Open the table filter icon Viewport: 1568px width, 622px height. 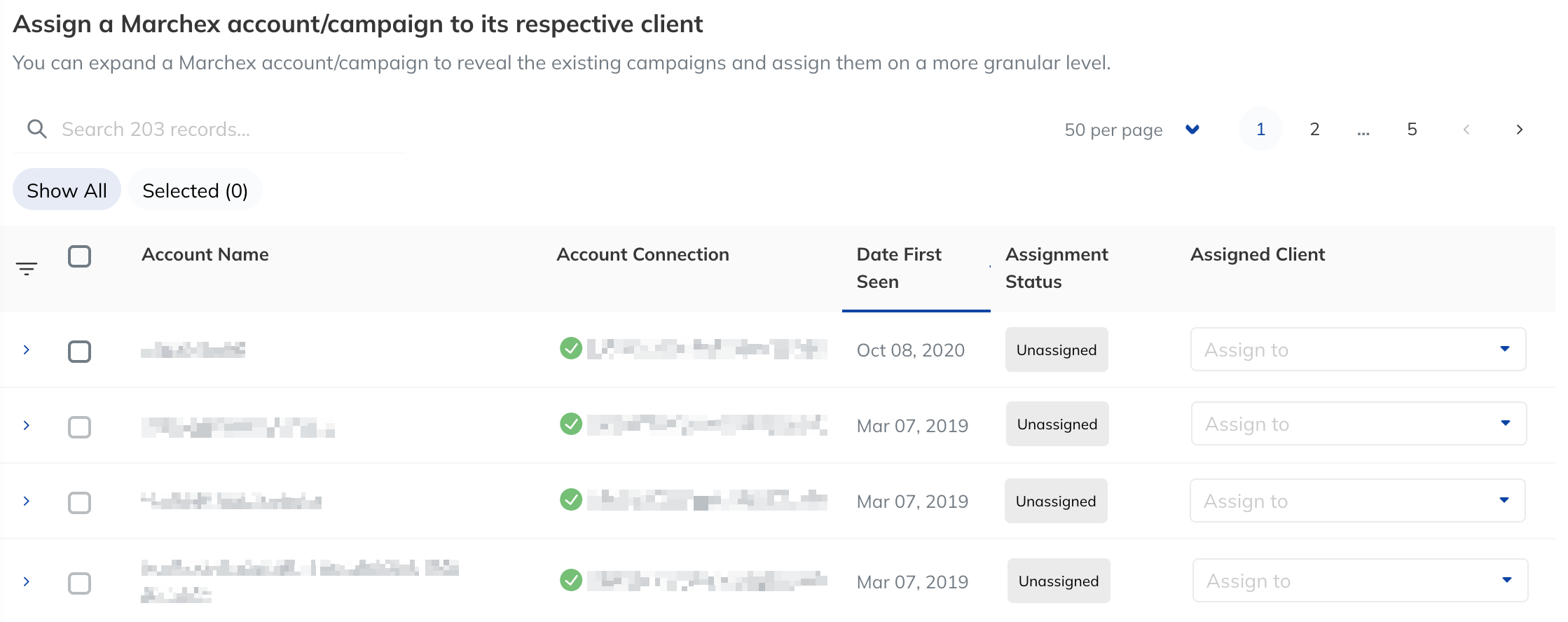(27, 268)
